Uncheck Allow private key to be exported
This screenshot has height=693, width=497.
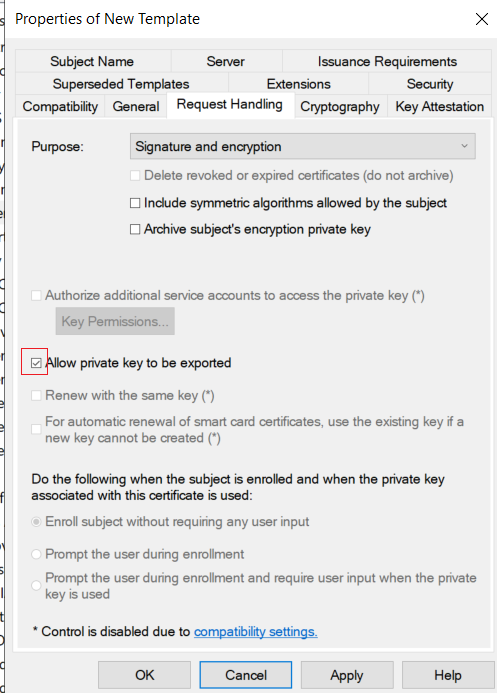[36, 363]
